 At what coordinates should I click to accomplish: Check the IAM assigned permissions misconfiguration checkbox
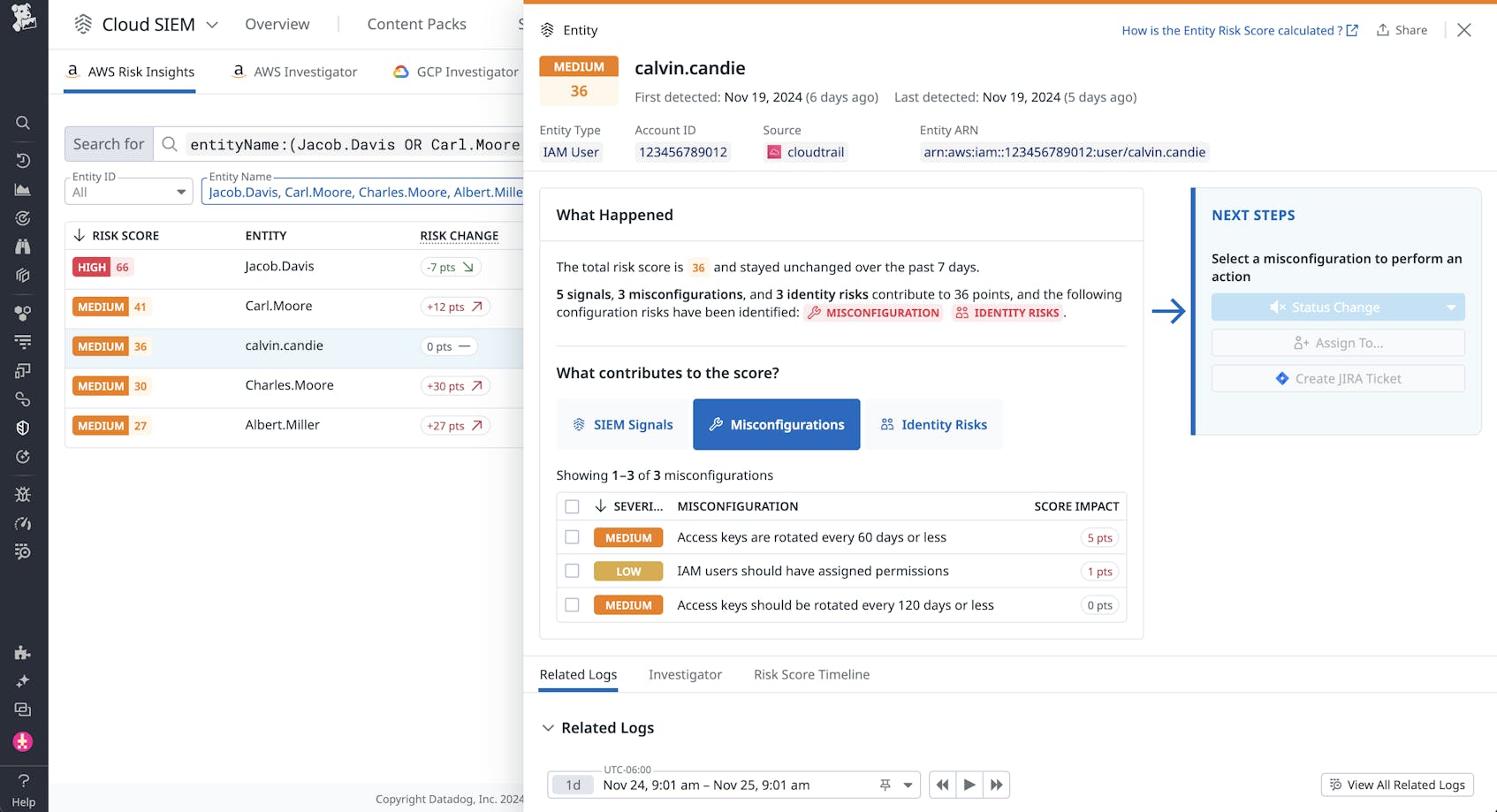pyautogui.click(x=572, y=571)
